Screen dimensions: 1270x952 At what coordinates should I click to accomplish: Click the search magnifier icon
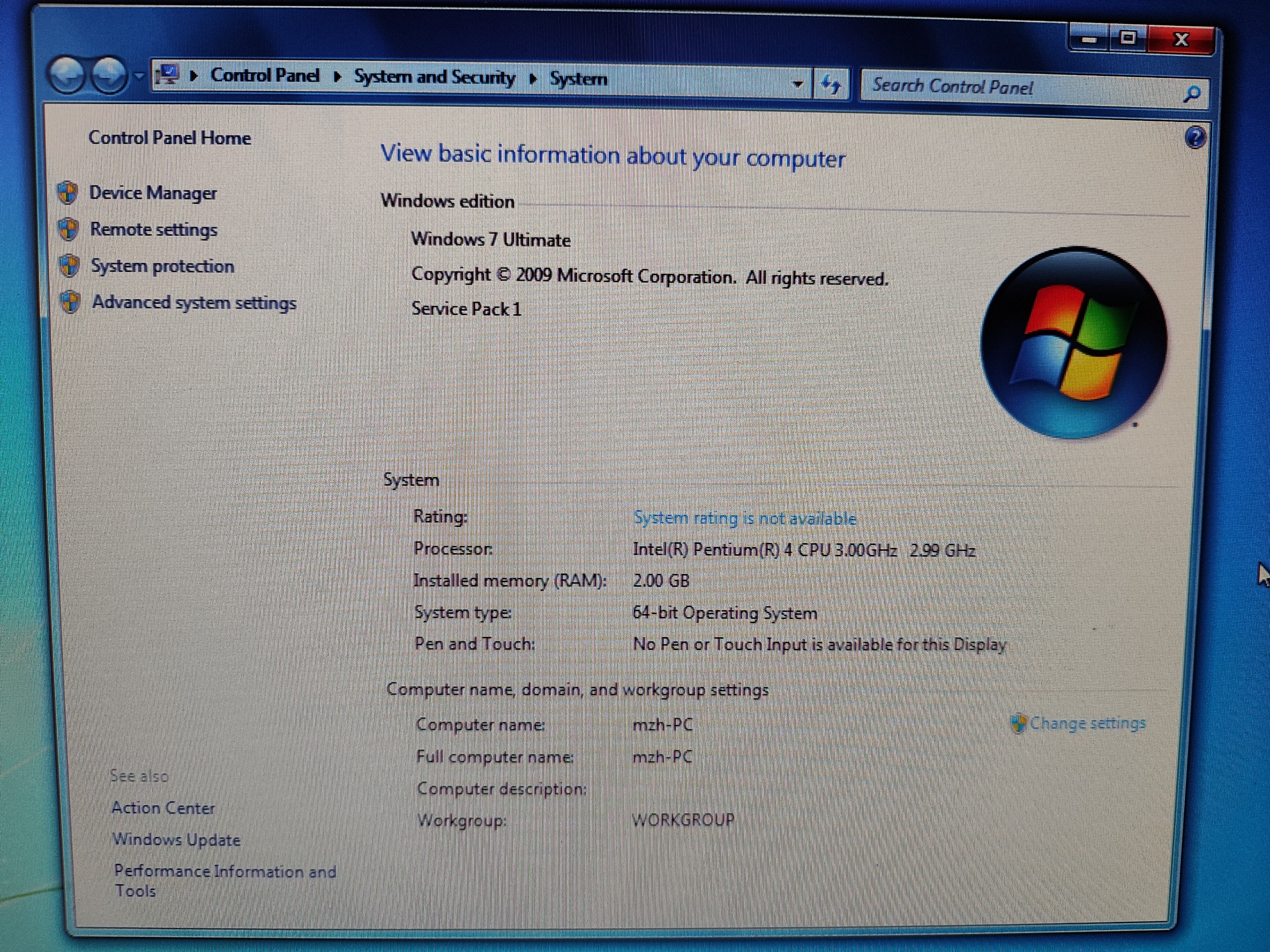pos(1192,94)
